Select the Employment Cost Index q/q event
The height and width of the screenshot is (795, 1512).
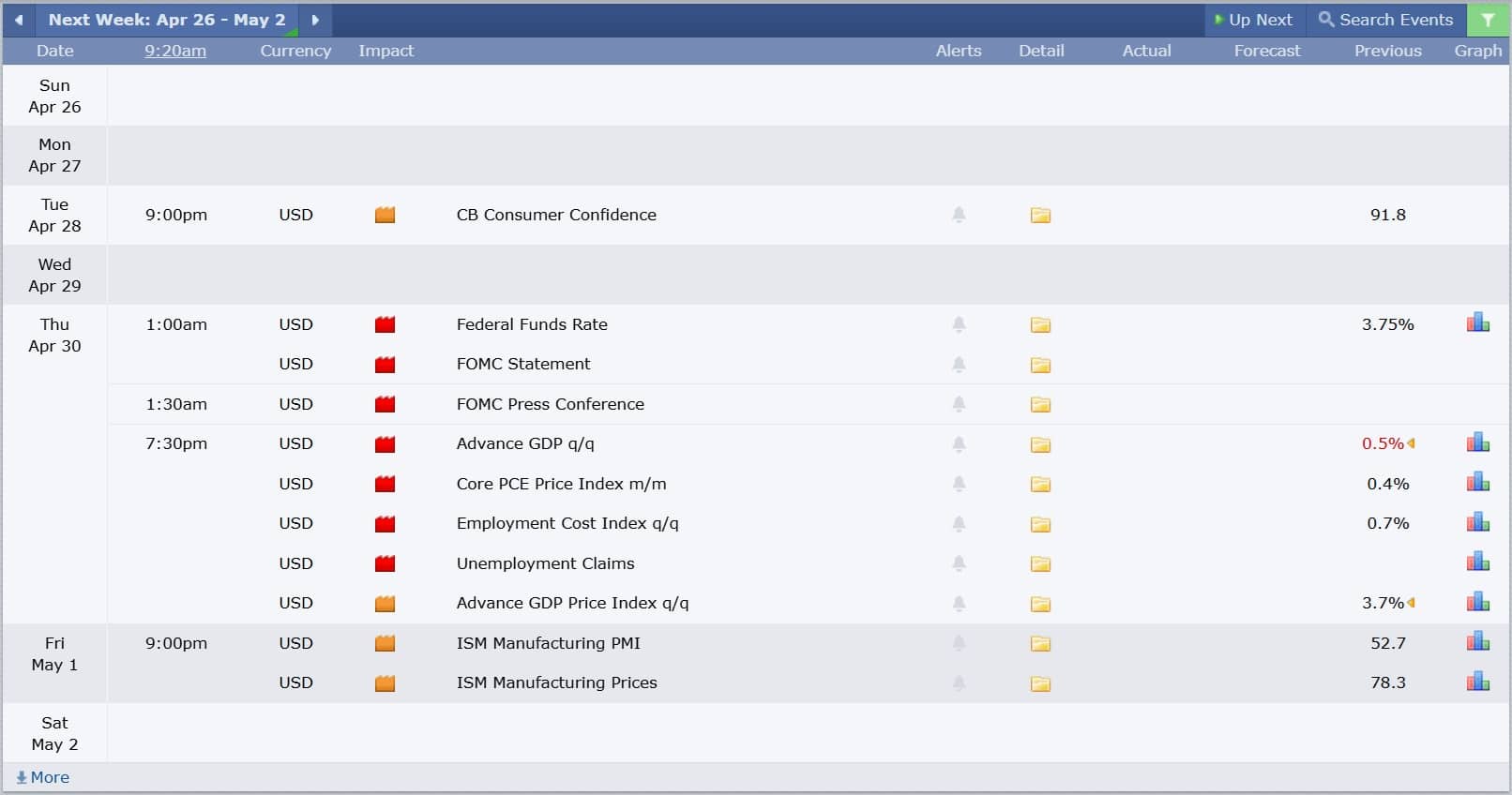pyautogui.click(x=567, y=523)
